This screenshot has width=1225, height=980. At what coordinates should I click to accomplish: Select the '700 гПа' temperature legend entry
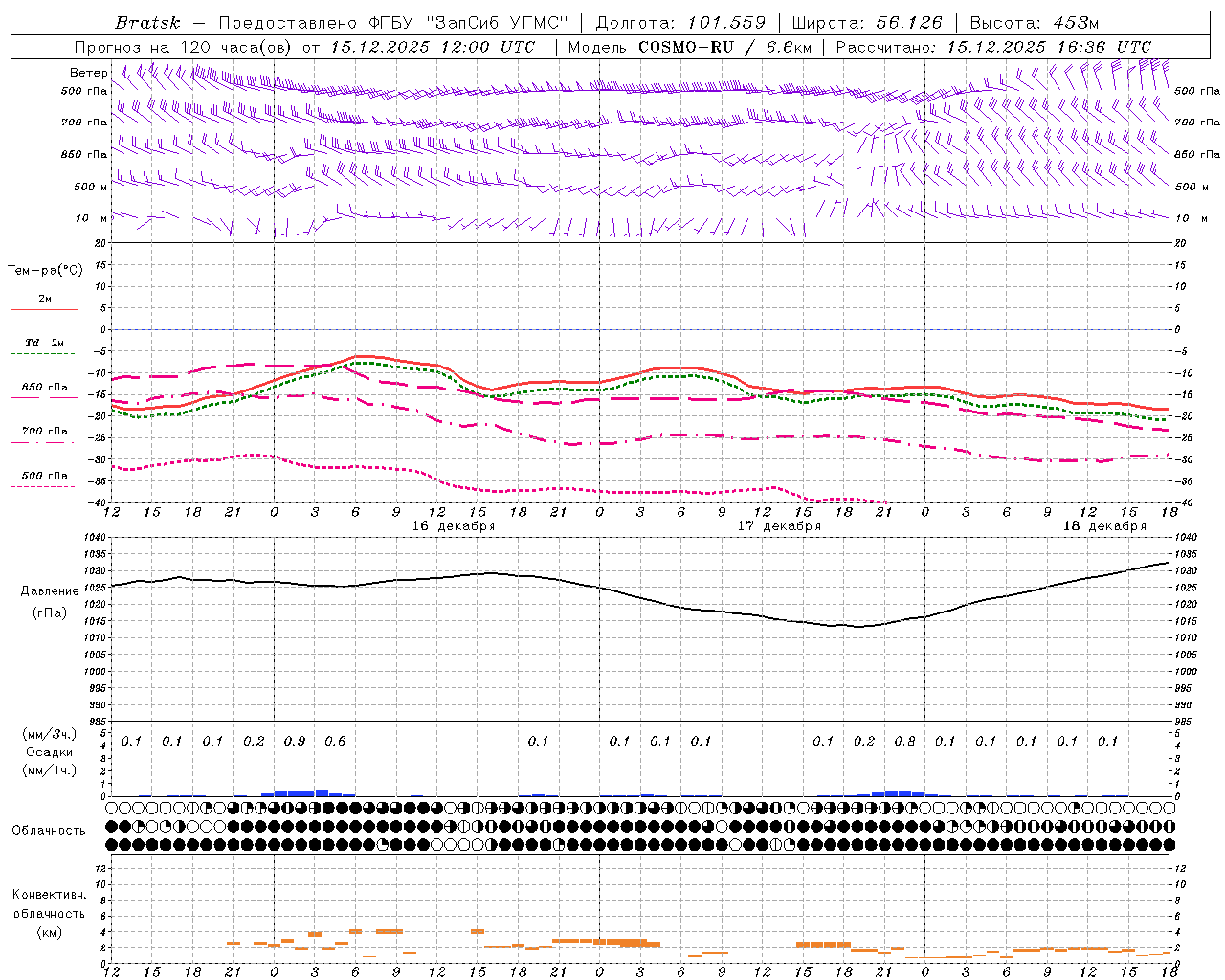(45, 432)
